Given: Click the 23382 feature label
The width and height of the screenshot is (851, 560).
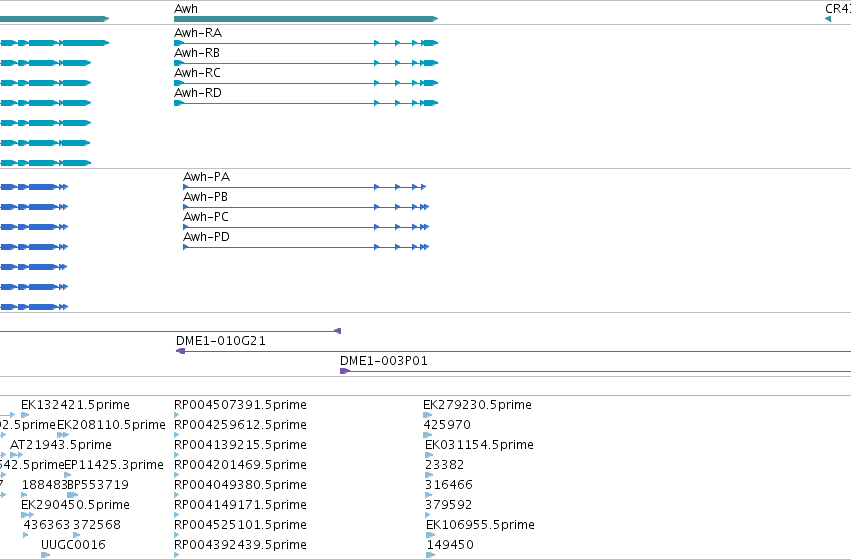Looking at the screenshot, I should pos(444,465).
